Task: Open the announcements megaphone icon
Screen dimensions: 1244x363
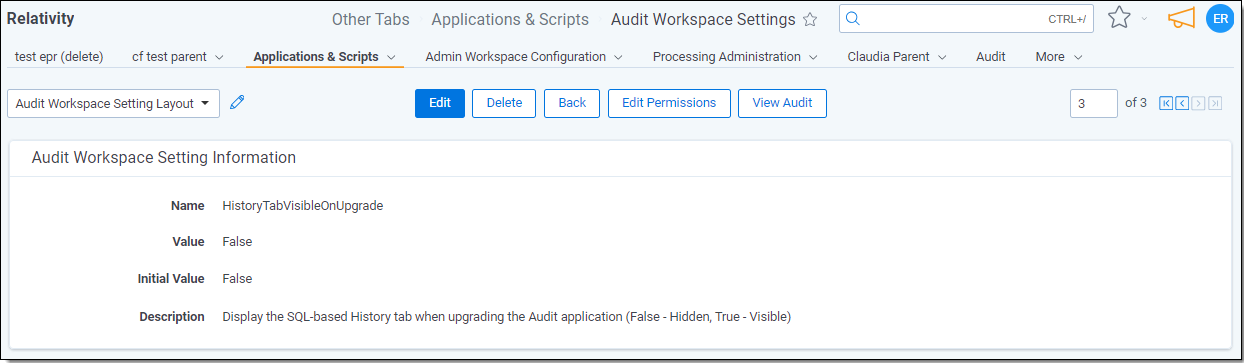Action: (x=1182, y=18)
